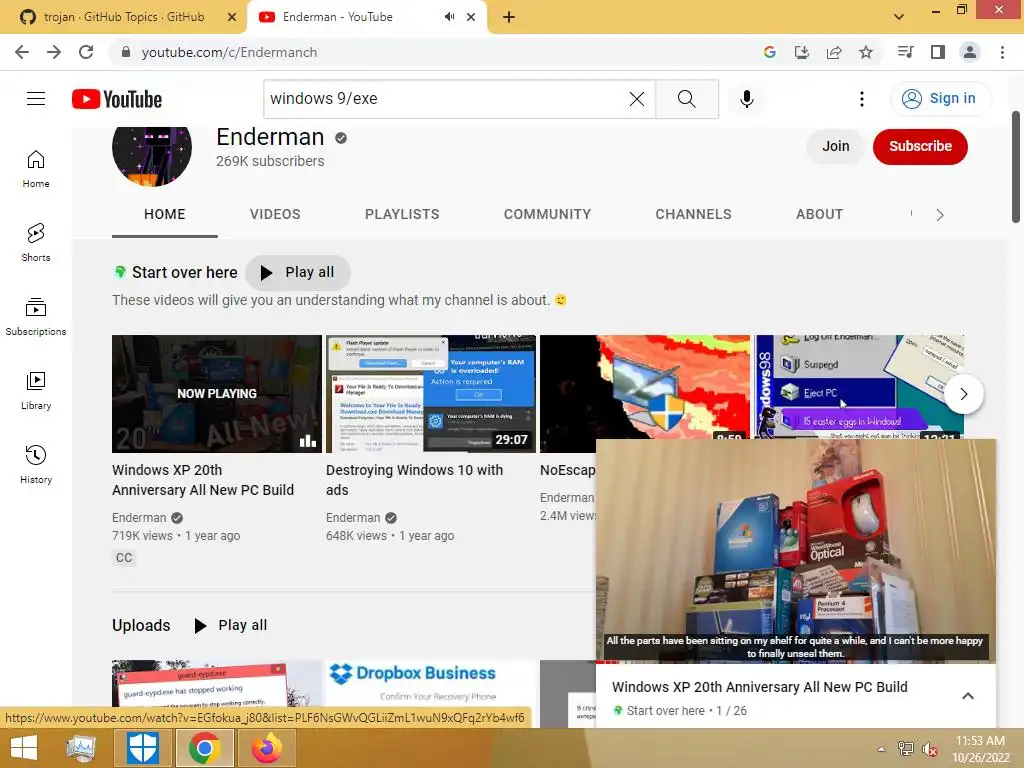Play all Start over here videos
This screenshot has height=768, width=1024.
point(298,272)
